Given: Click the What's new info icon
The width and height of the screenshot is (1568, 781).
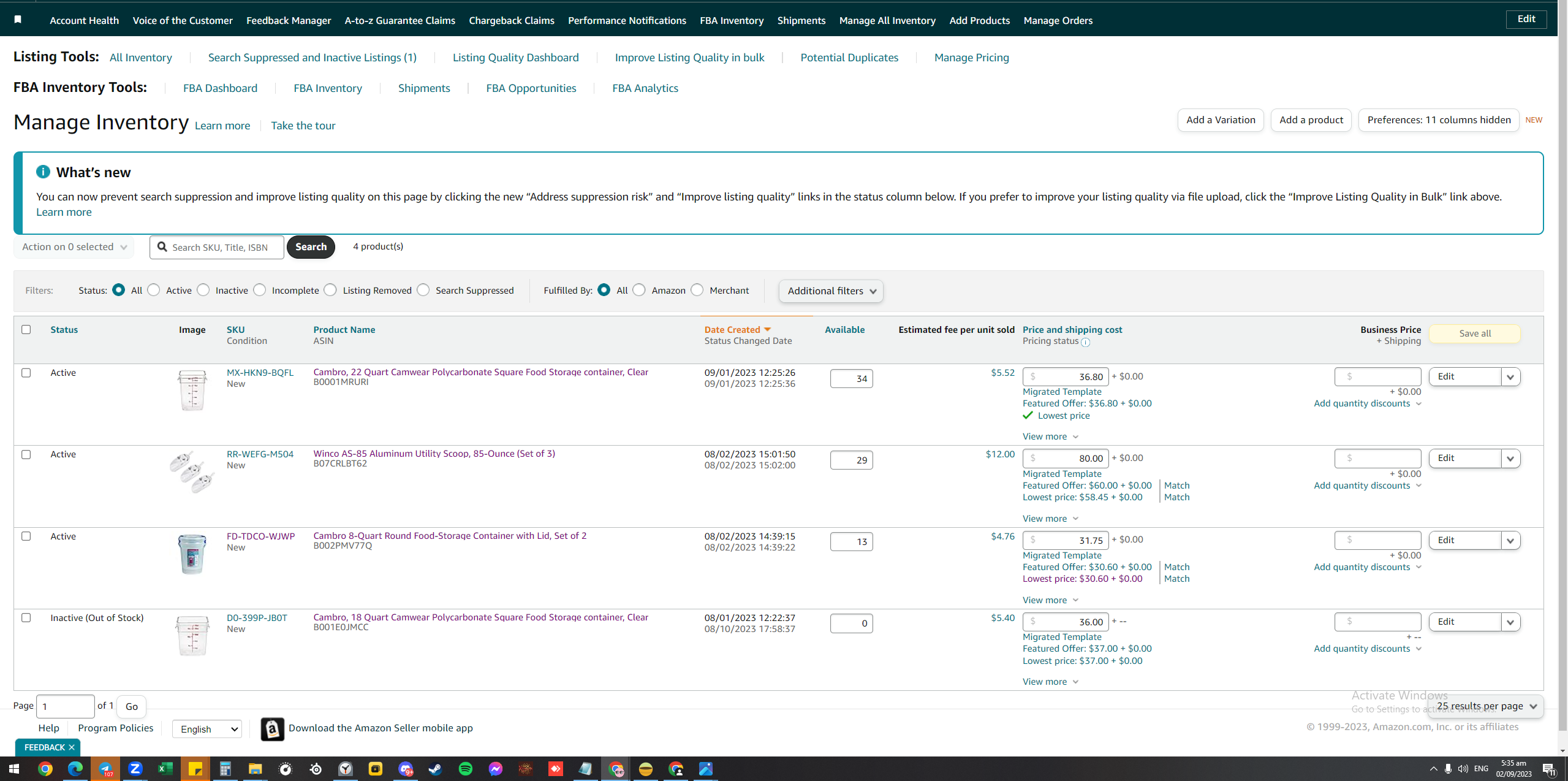Looking at the screenshot, I should click(x=43, y=172).
